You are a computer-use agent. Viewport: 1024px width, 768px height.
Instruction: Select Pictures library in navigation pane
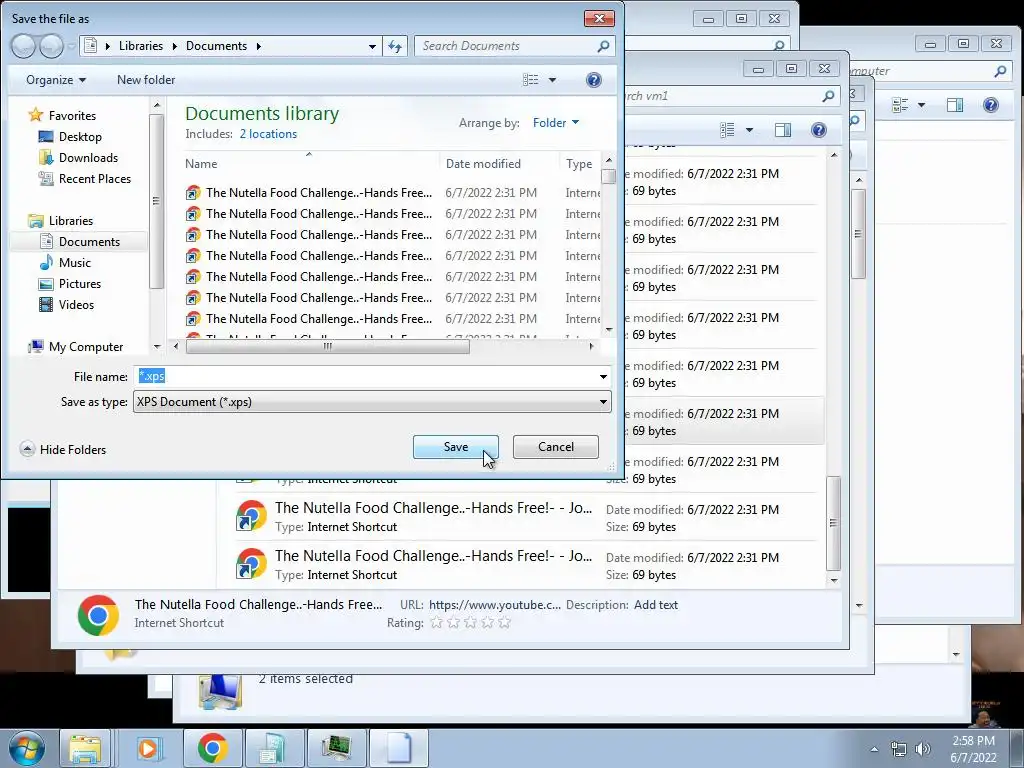(80, 283)
